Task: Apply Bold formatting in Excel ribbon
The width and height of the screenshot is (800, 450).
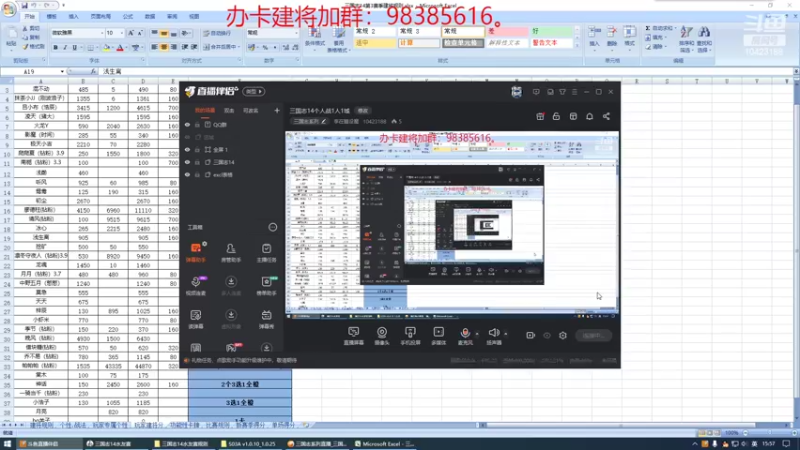Action: click(56, 47)
